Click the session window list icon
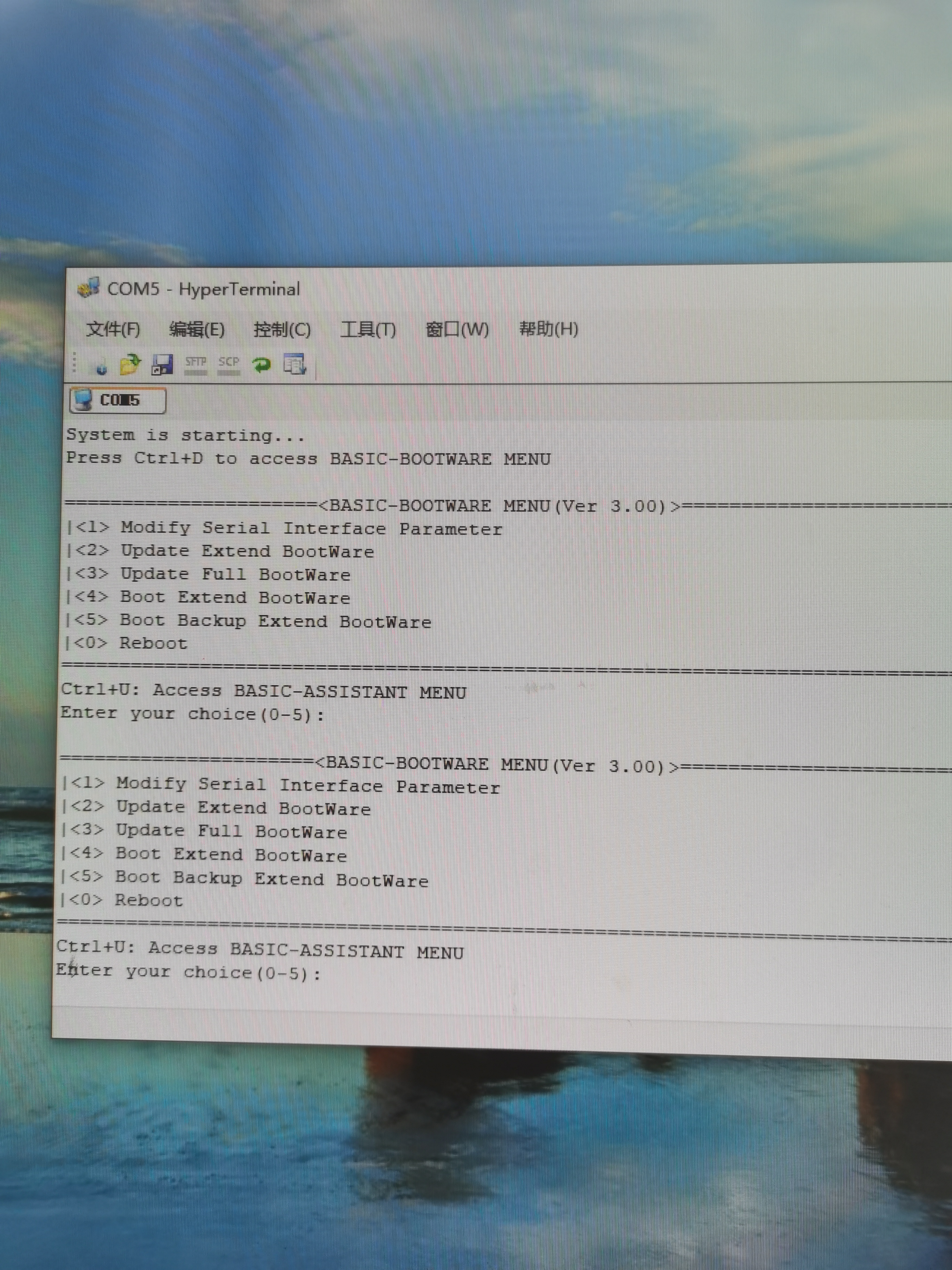Screen dimensions: 952x1270 (x=295, y=364)
